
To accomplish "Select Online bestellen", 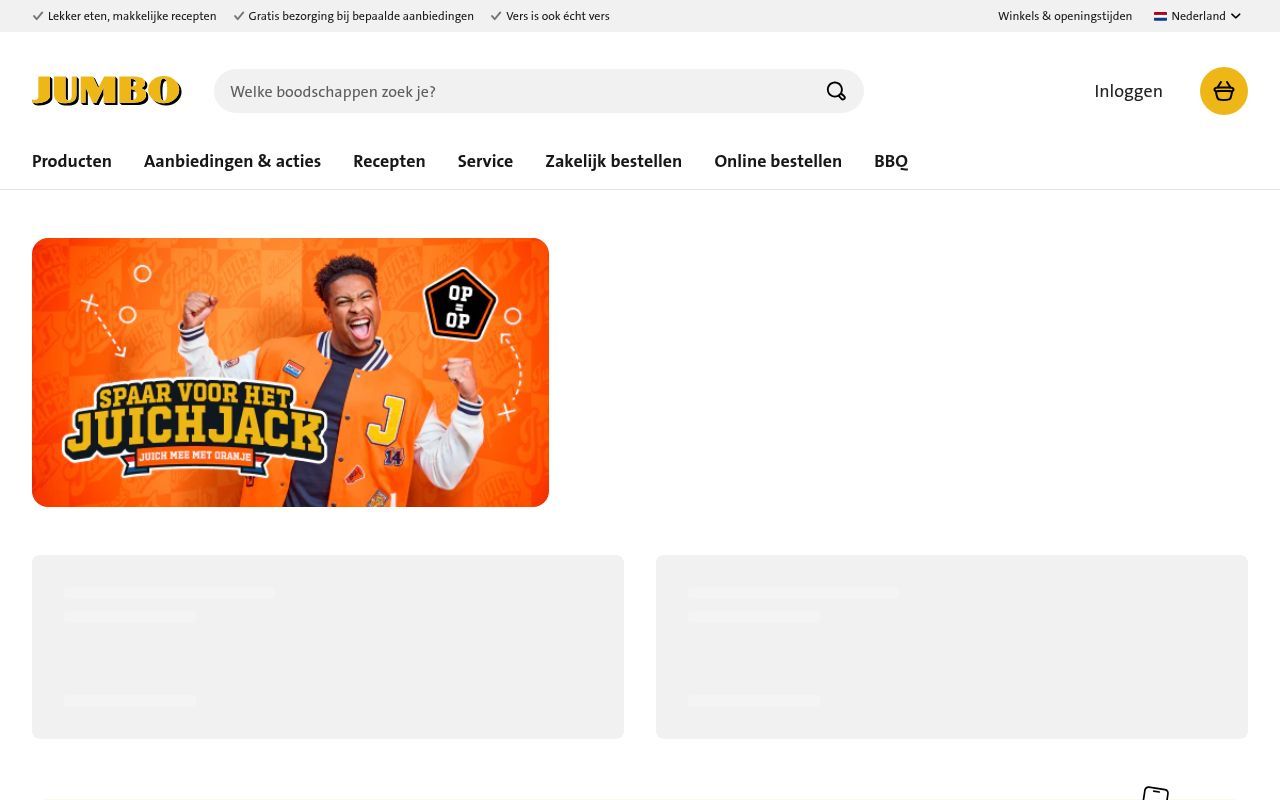I will pyautogui.click(x=778, y=161).
